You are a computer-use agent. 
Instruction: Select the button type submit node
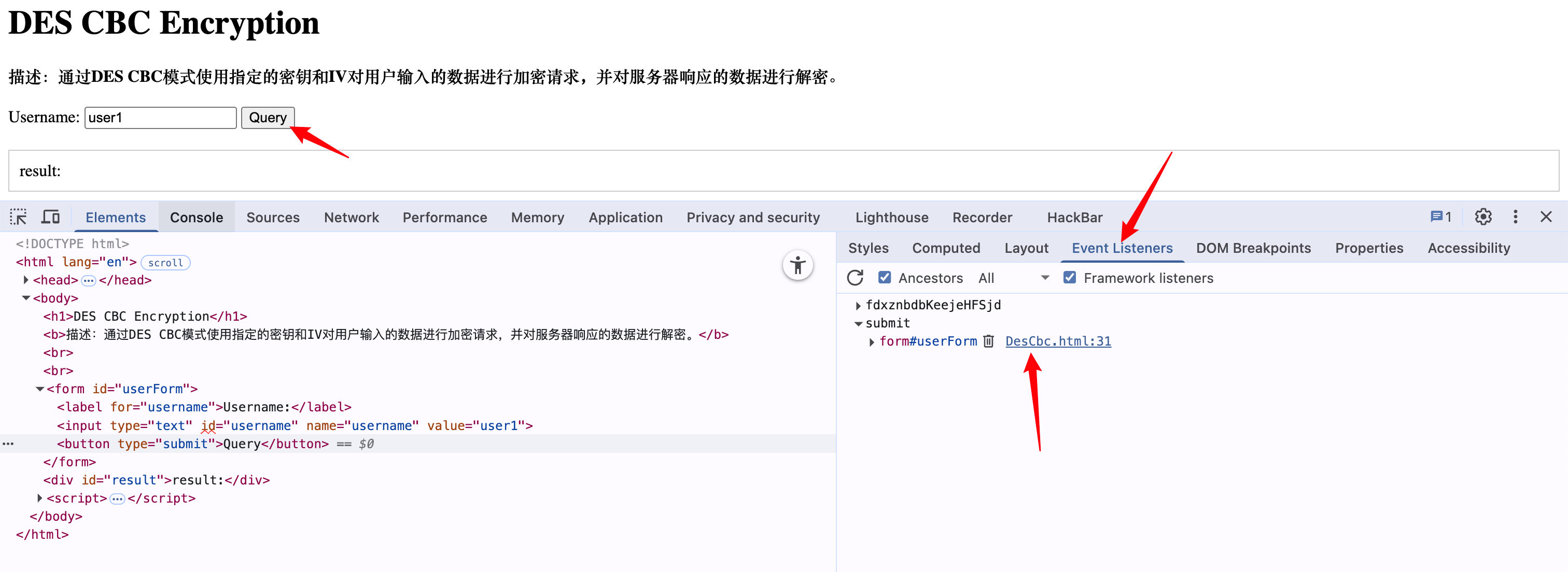192,444
